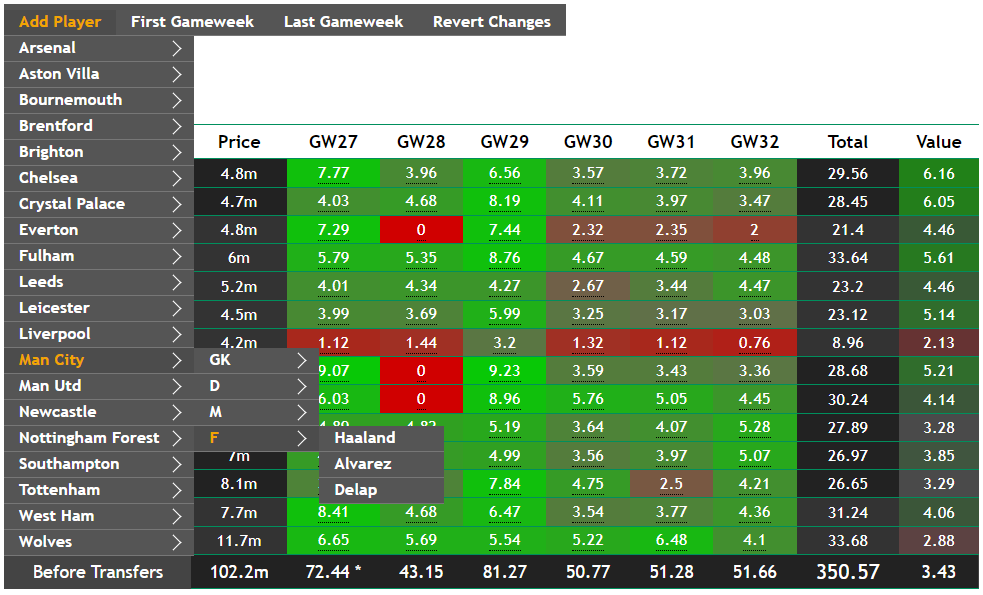This screenshot has height=595, width=983.
Task: Choose Nottingham Forest in team list
Action: pyautogui.click(x=99, y=438)
